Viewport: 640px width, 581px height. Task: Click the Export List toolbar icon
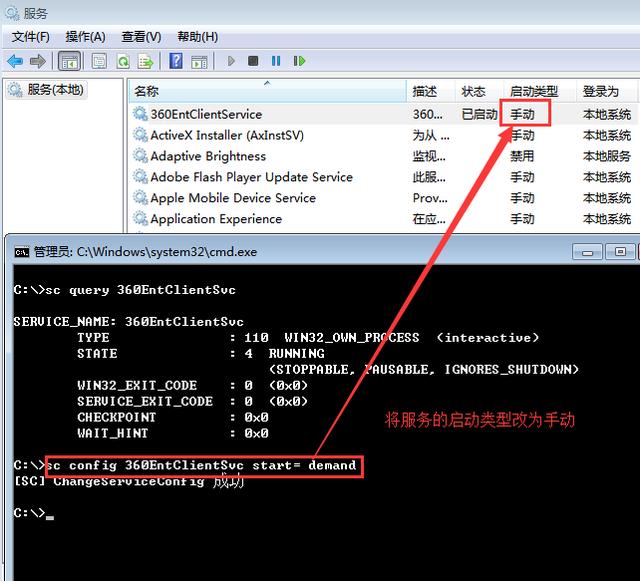coord(146,61)
